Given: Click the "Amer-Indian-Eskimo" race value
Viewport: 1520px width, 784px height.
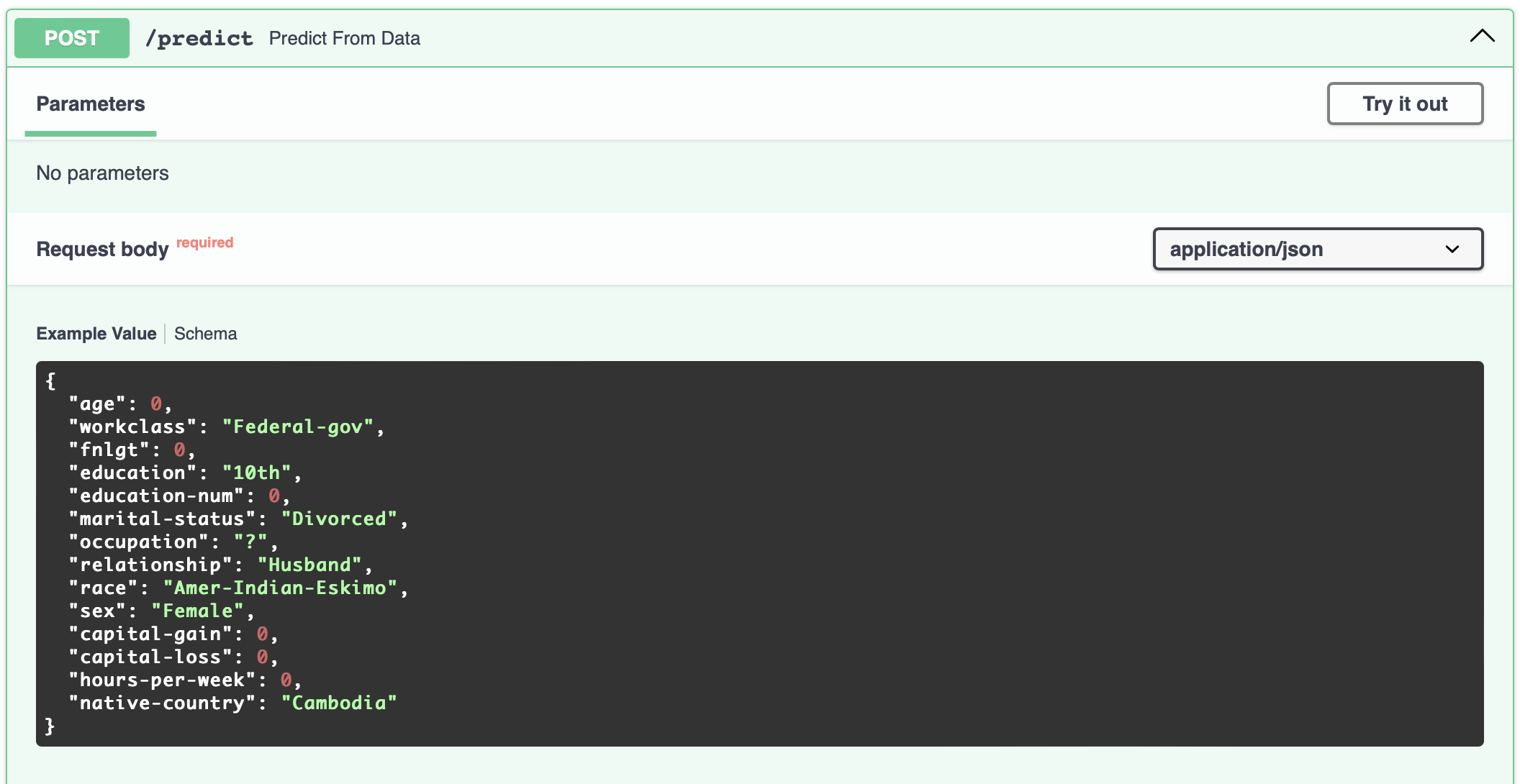Looking at the screenshot, I should (280, 588).
